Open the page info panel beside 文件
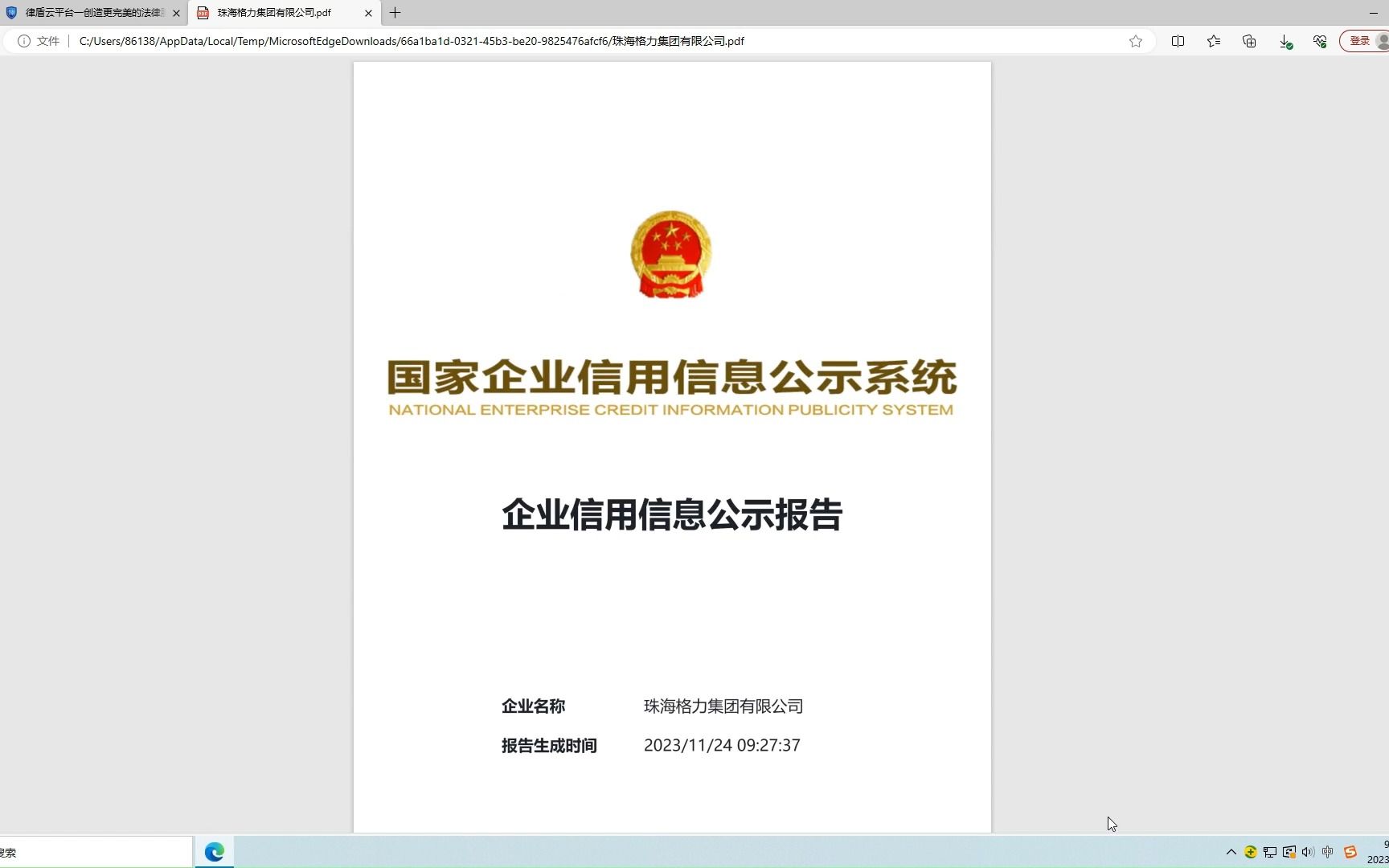Screen dimensions: 1389x868 point(23,41)
